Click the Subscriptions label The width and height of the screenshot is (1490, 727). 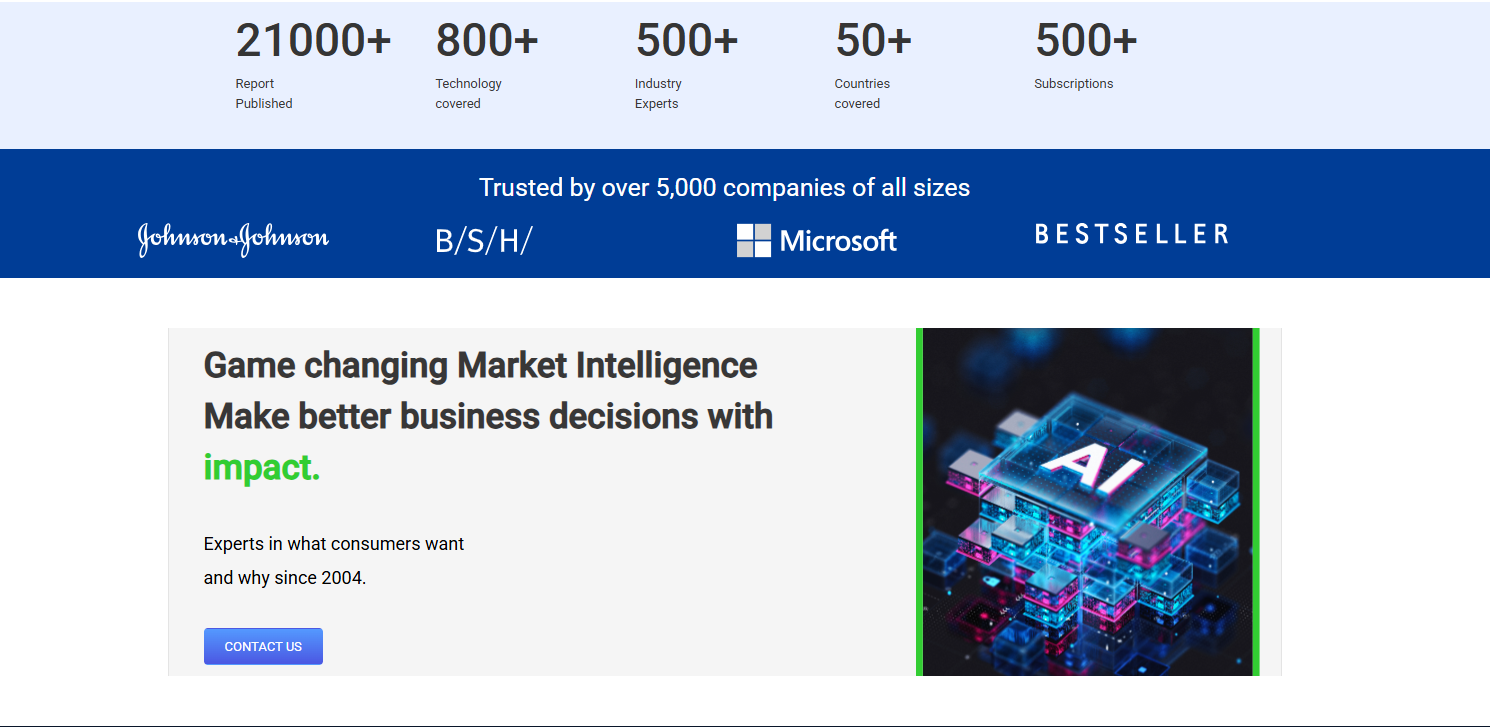[x=1073, y=84]
